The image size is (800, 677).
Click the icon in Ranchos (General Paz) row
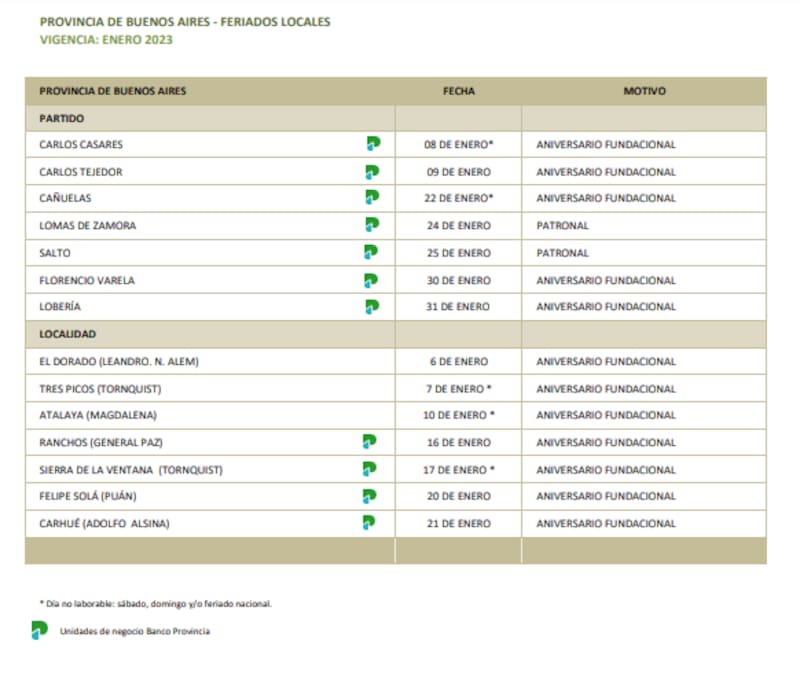coord(369,442)
